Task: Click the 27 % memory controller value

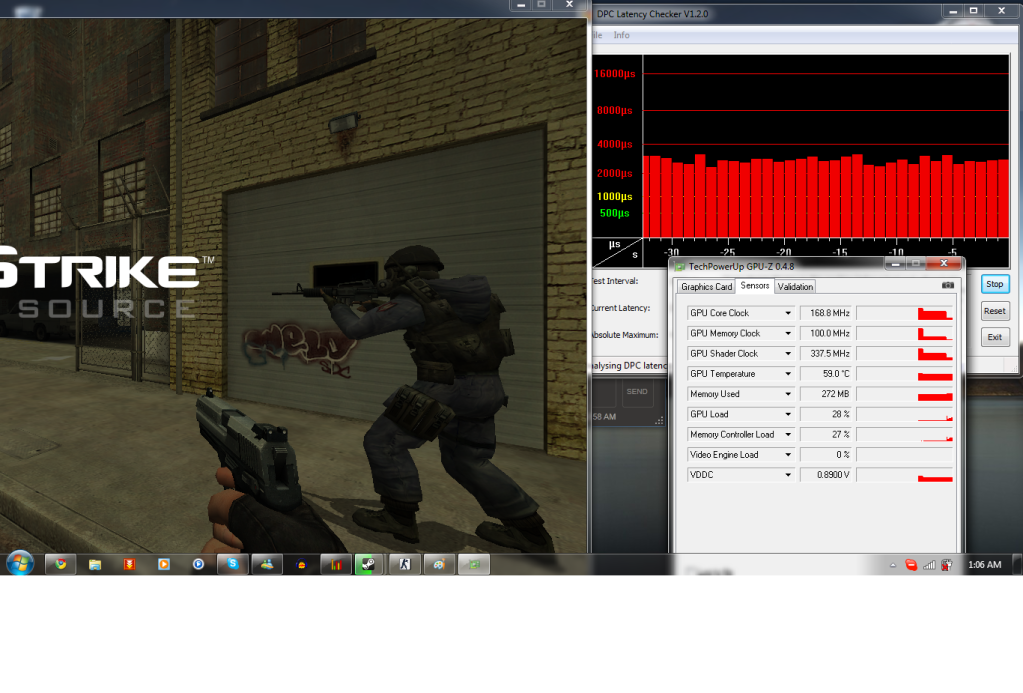Action: (x=825, y=435)
